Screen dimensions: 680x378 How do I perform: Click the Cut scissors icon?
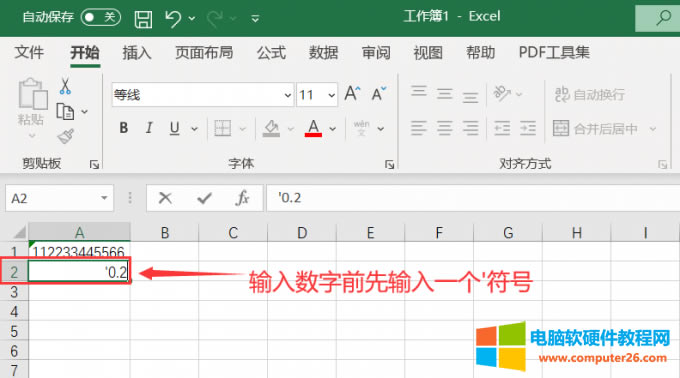tap(65, 86)
